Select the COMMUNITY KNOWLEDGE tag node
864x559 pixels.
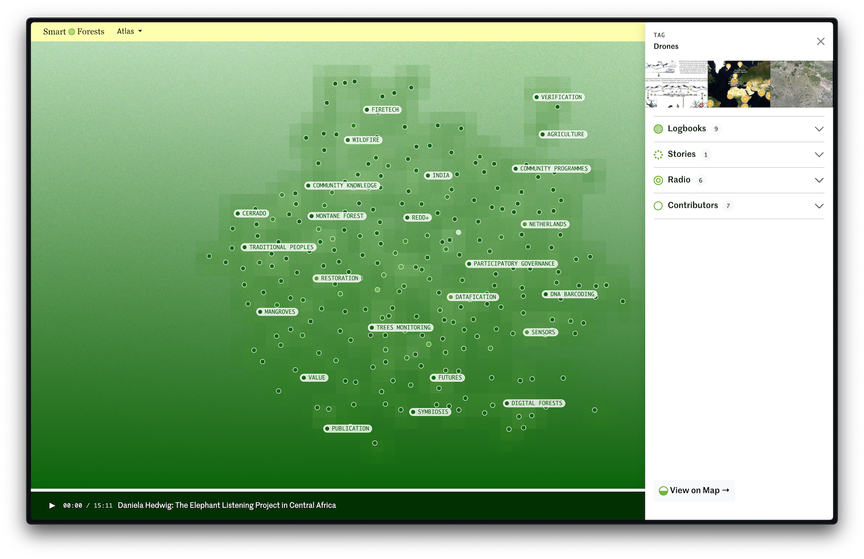pos(342,186)
